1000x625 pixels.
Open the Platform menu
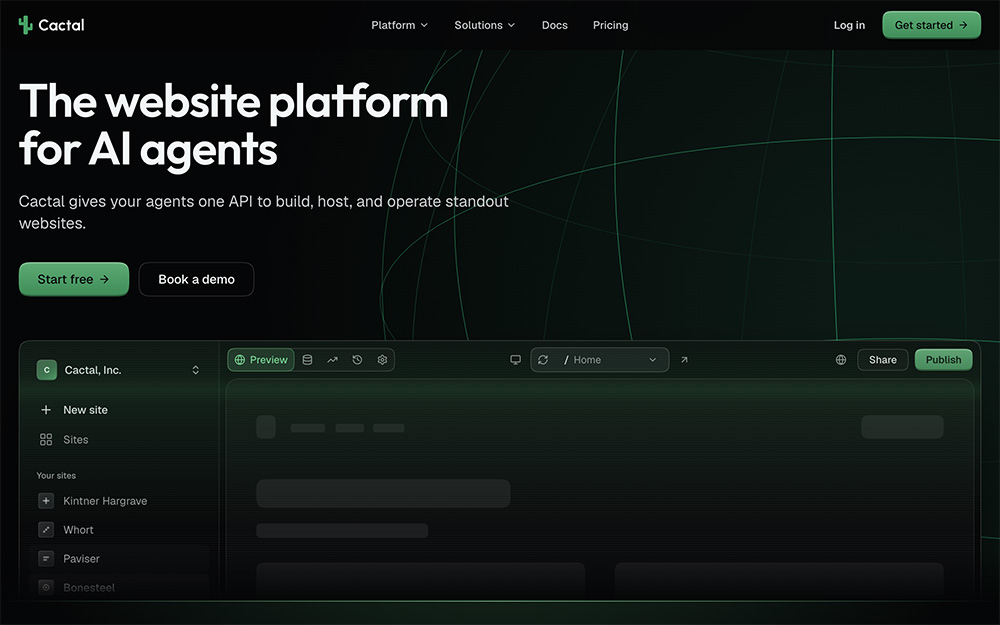point(399,25)
